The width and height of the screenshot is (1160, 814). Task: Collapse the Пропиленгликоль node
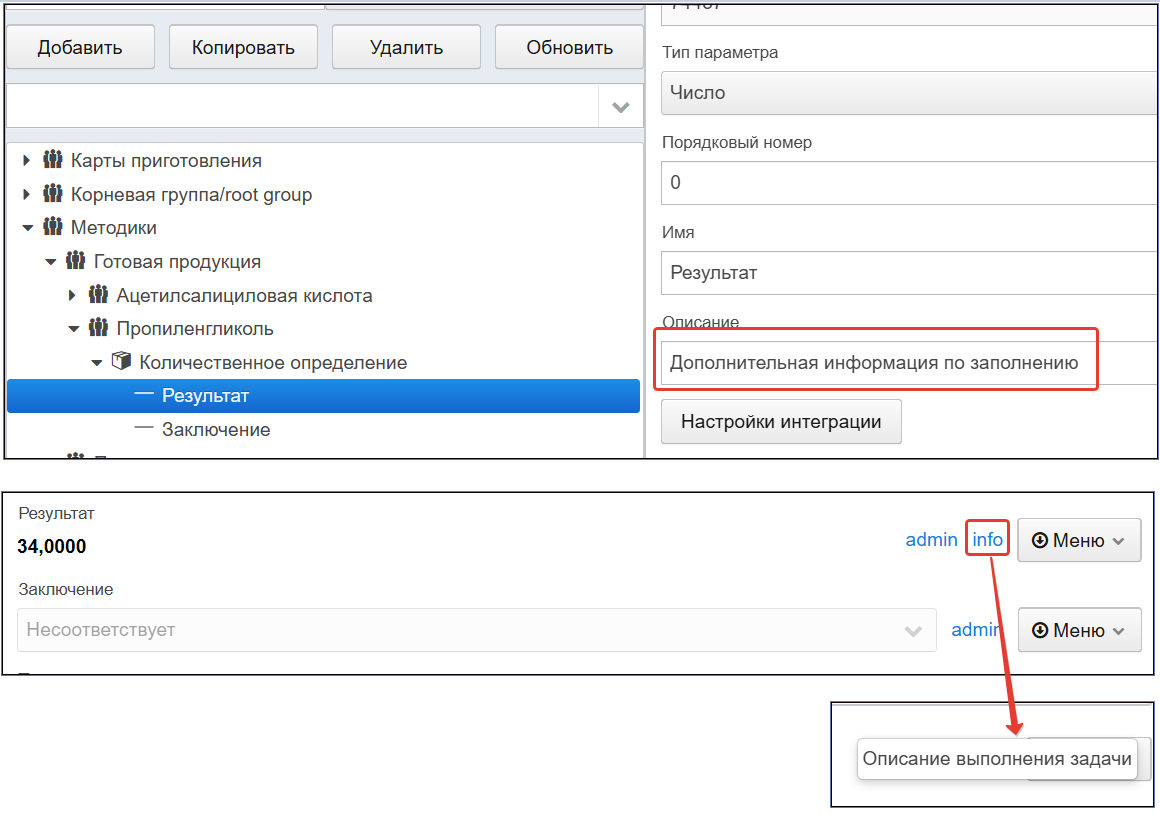[x=73, y=329]
